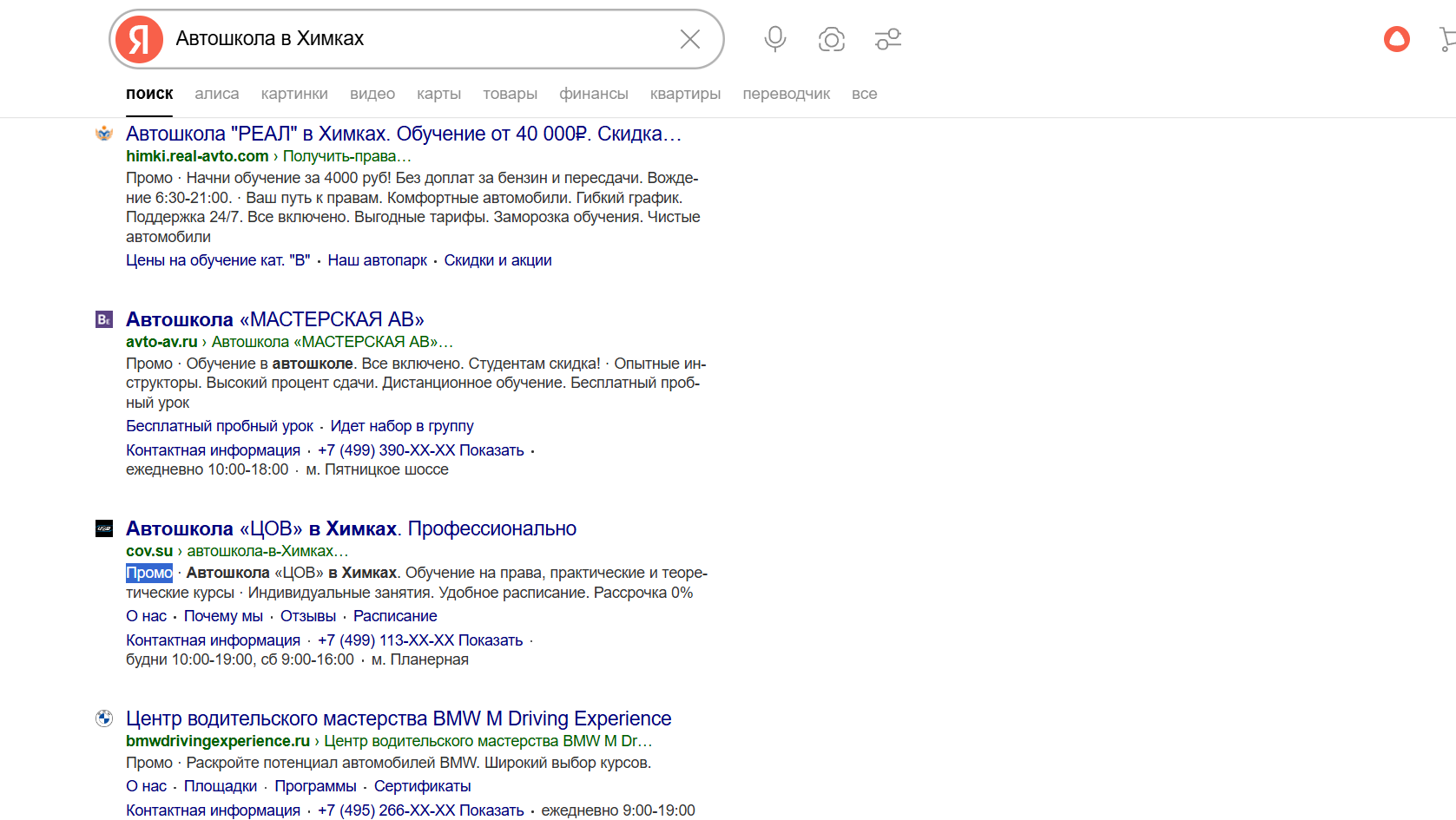
Task: Show phone number +7 (495) 266-XX-XX
Action: tap(421, 810)
